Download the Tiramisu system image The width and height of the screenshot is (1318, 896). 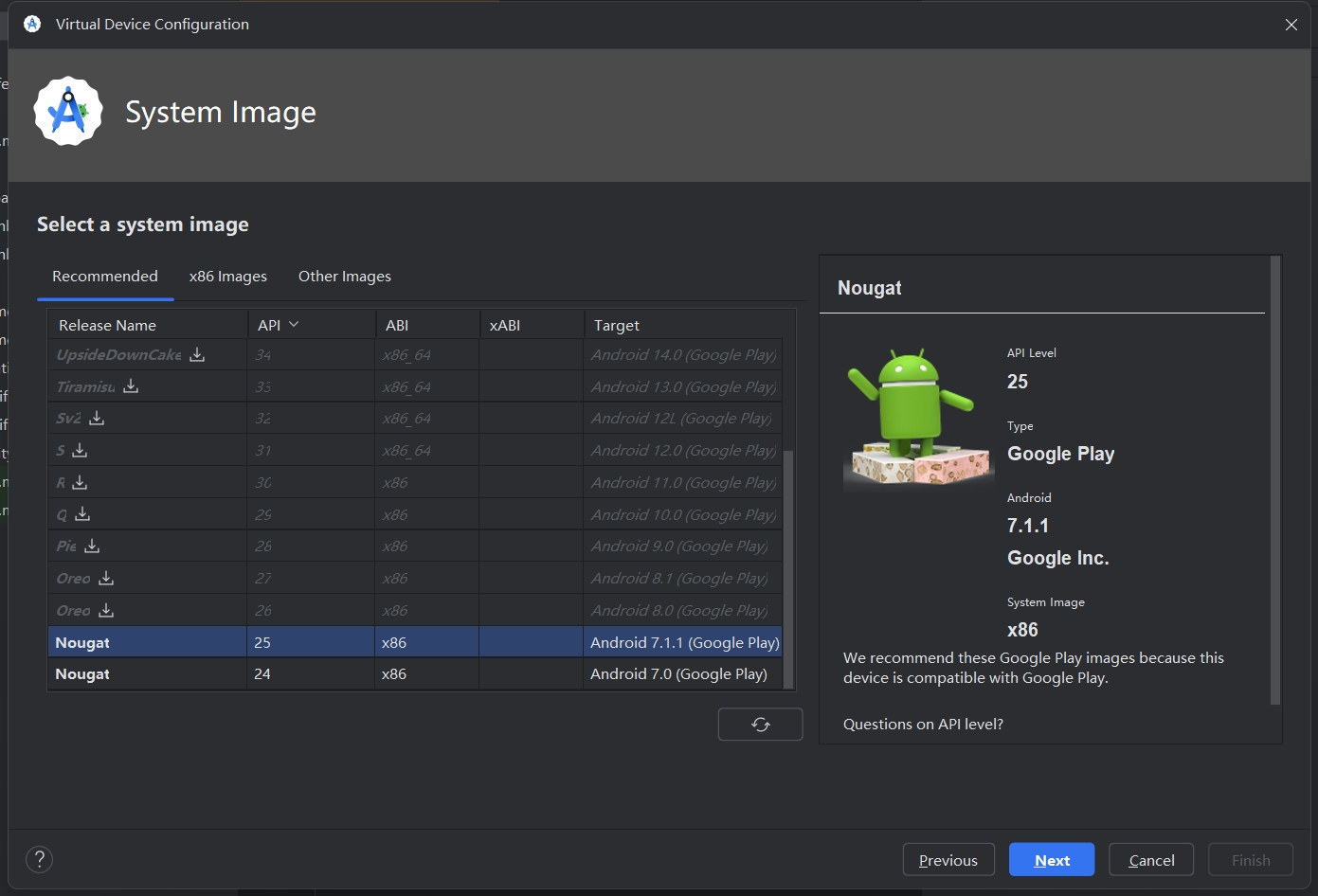click(x=131, y=386)
